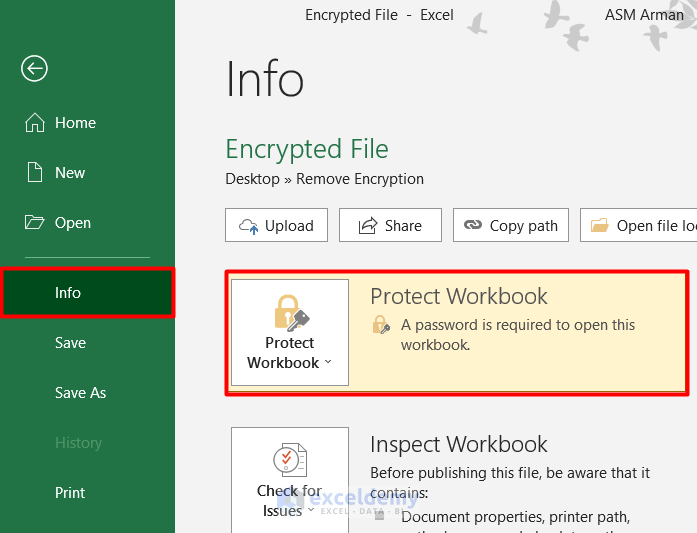Click the Upload cloud icon
697x533 pixels.
pyautogui.click(x=249, y=226)
